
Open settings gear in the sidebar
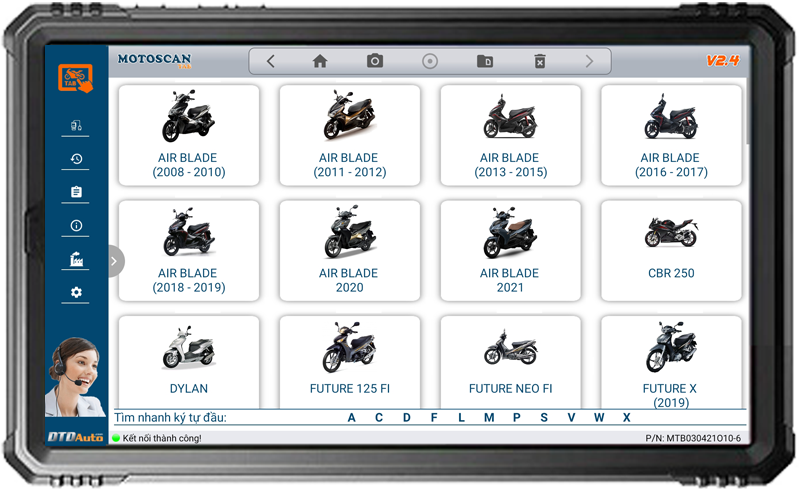(x=76, y=293)
